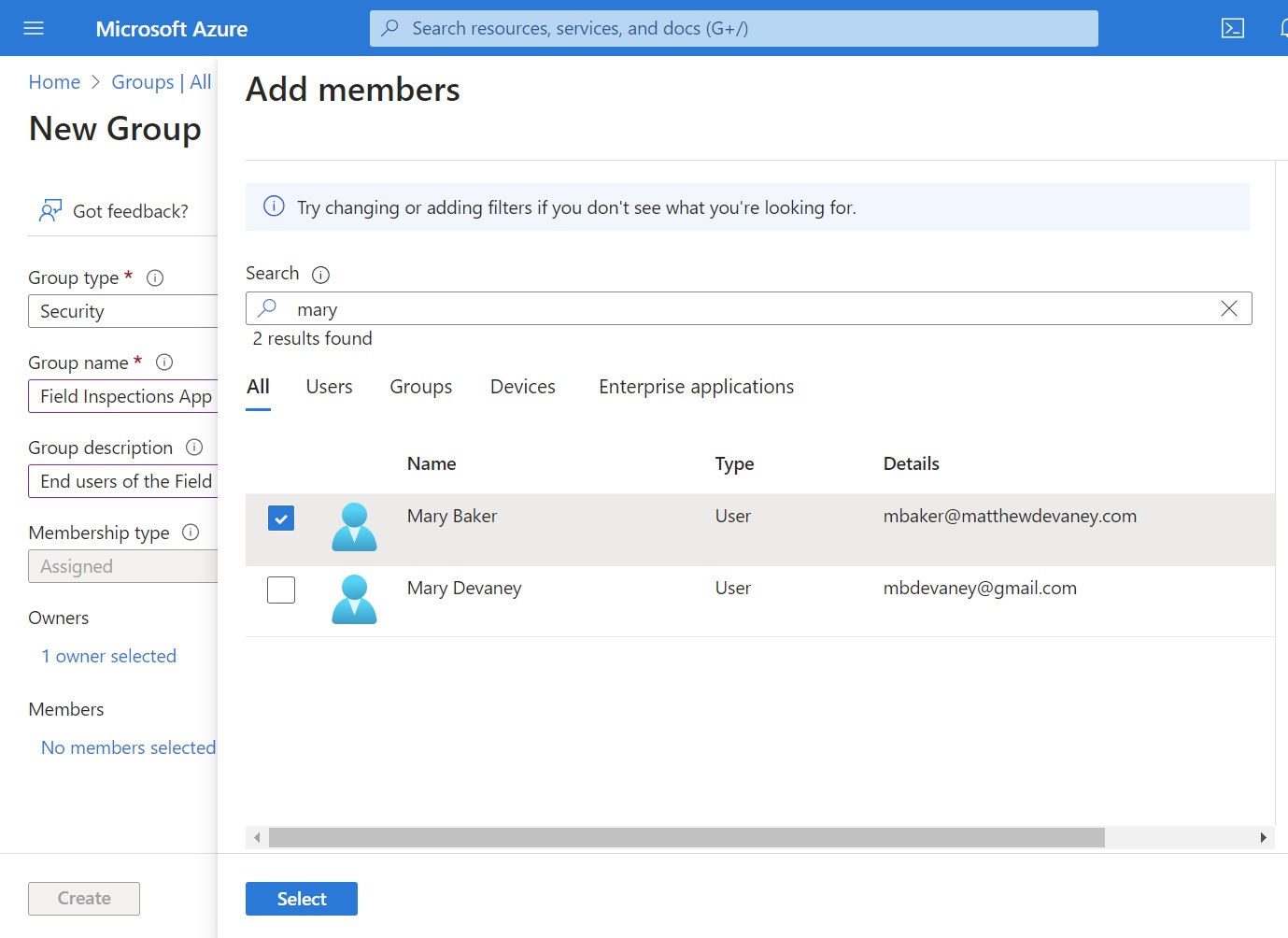
Task: View the Membership type info tooltip
Action: (x=191, y=533)
